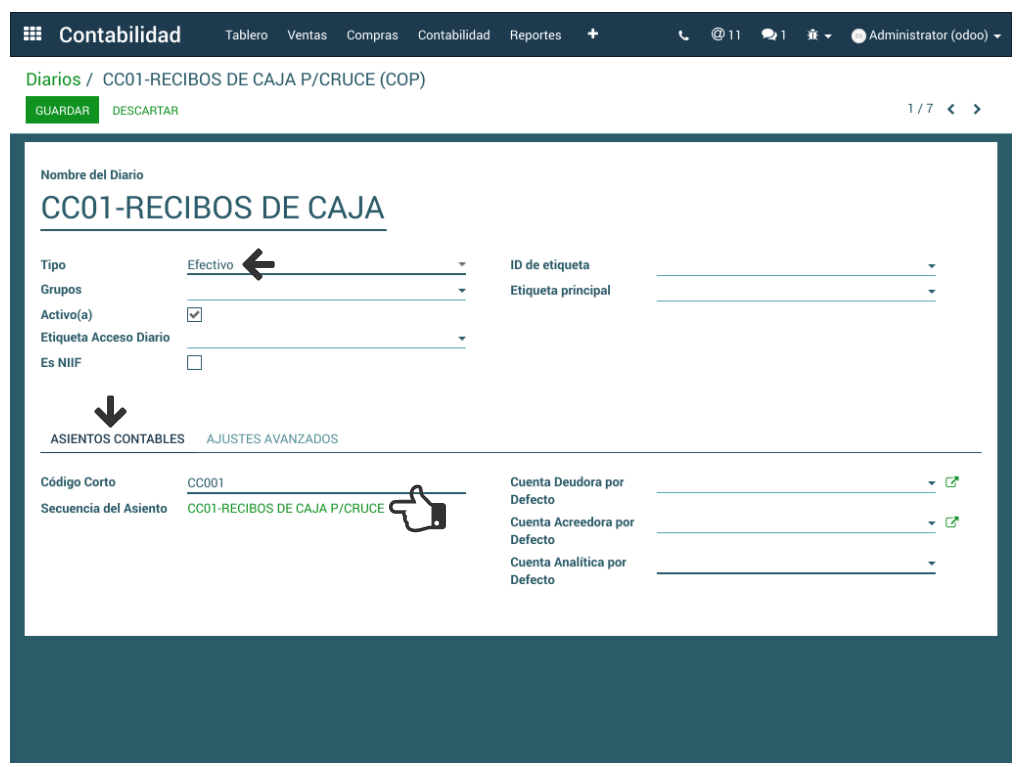
Task: Go to next record arrow
Action: point(977,109)
